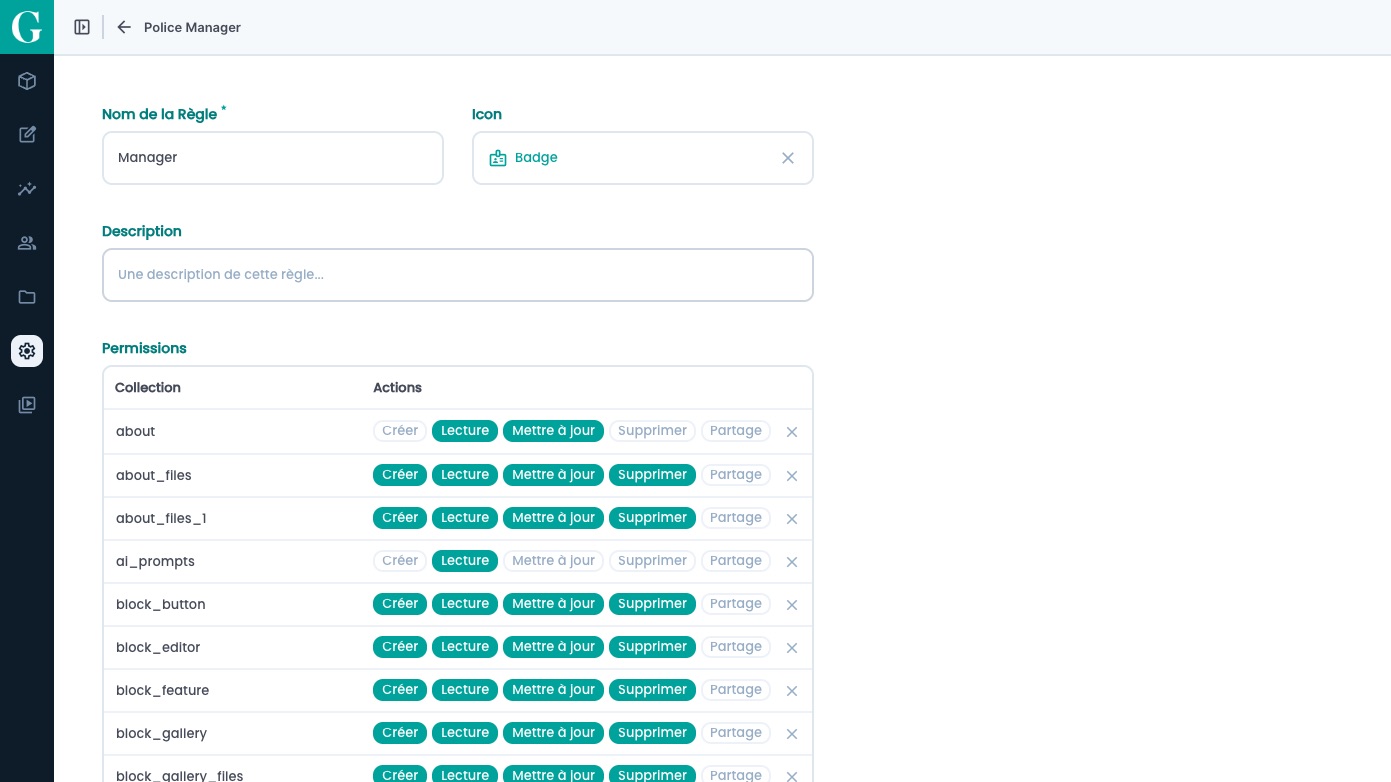Click the block_button collection name
Image resolution: width=1391 pixels, height=782 pixels.
[x=161, y=605]
